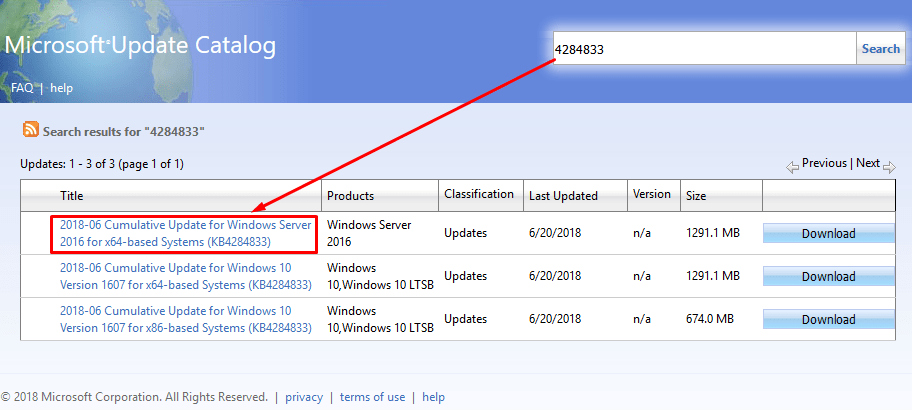This screenshot has height=410, width=912.
Task: Sort results by Products column header
Action: click(x=350, y=196)
